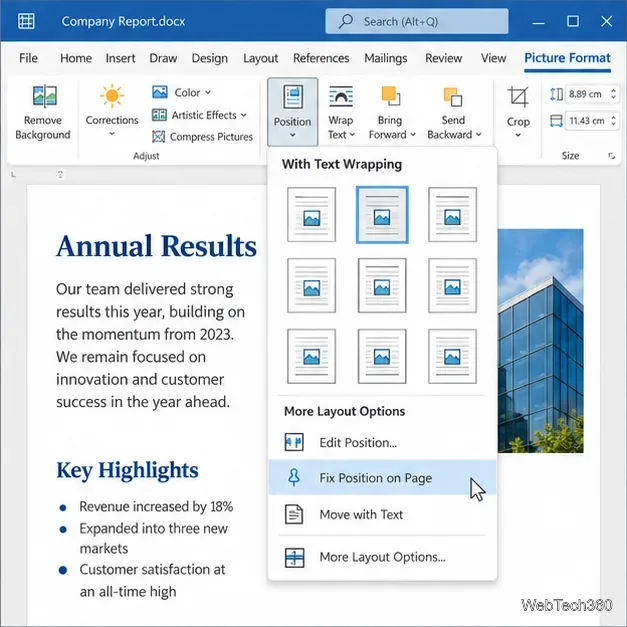Click the Color picture icon

160,92
